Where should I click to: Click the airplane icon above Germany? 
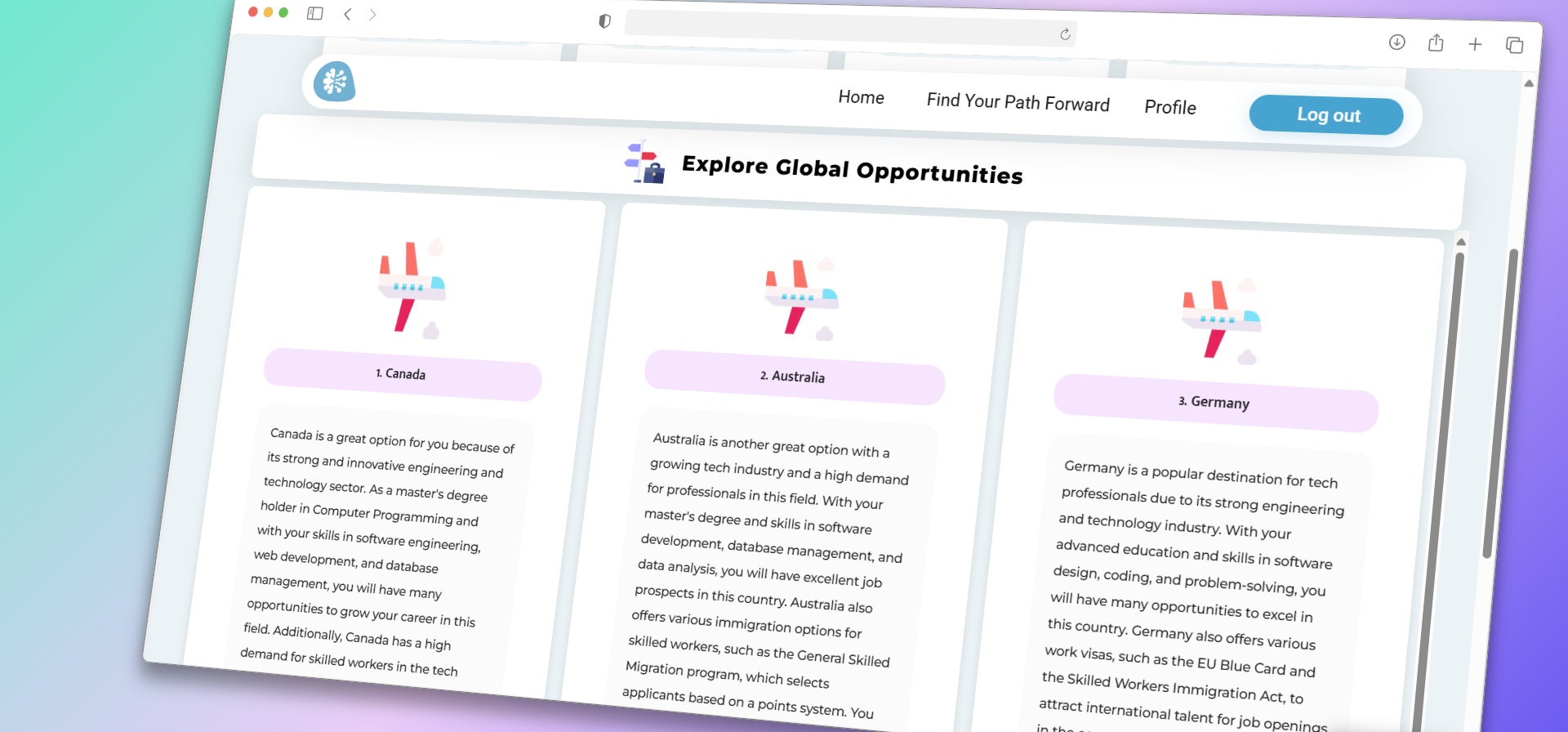pos(1221,320)
